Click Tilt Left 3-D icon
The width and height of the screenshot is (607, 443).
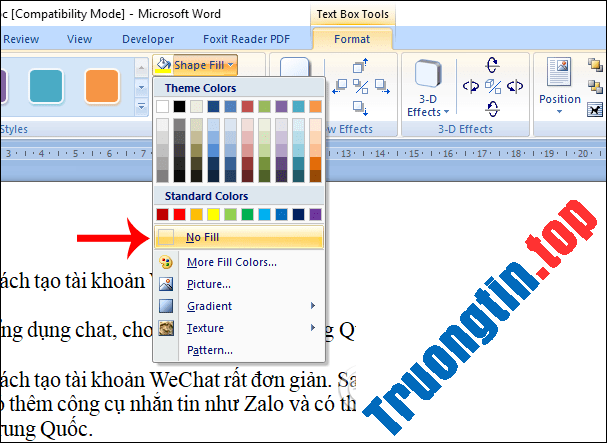pos(471,86)
